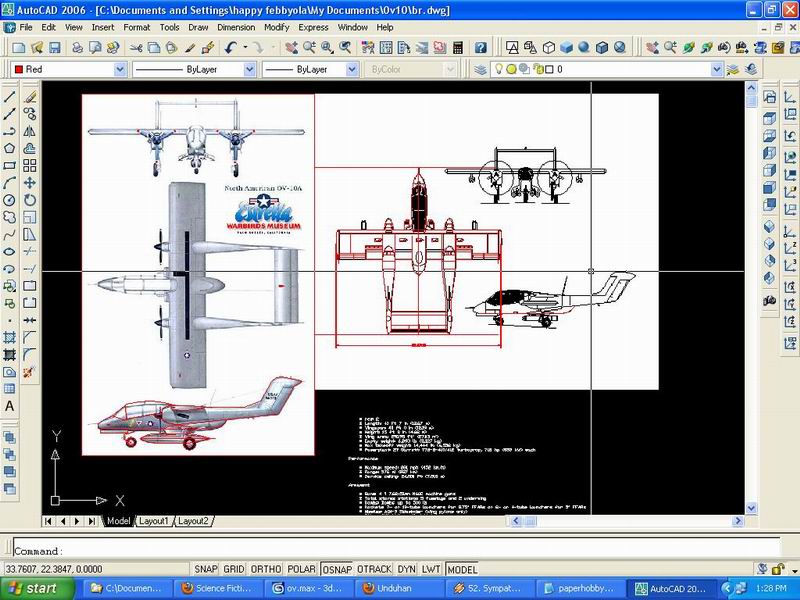Open the Red color control dropdown
Viewport: 800px width, 600px height.
click(119, 69)
